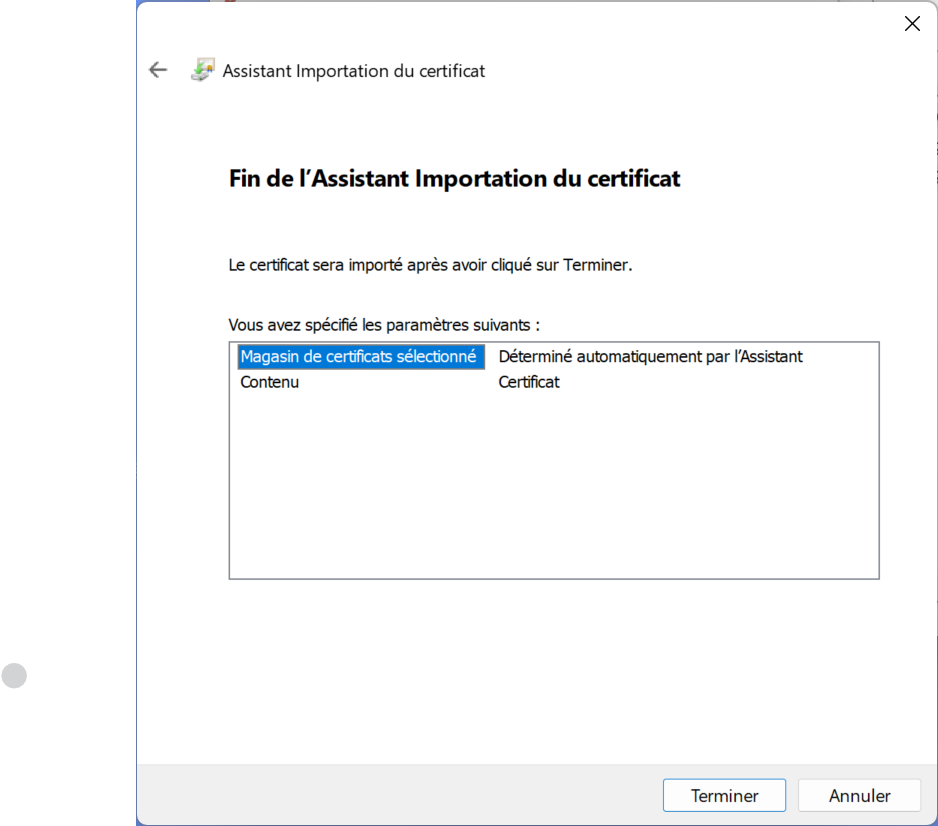Viewport: 938px width, 826px height.
Task: Click the gray circle on the black panel
Action: (x=14, y=676)
